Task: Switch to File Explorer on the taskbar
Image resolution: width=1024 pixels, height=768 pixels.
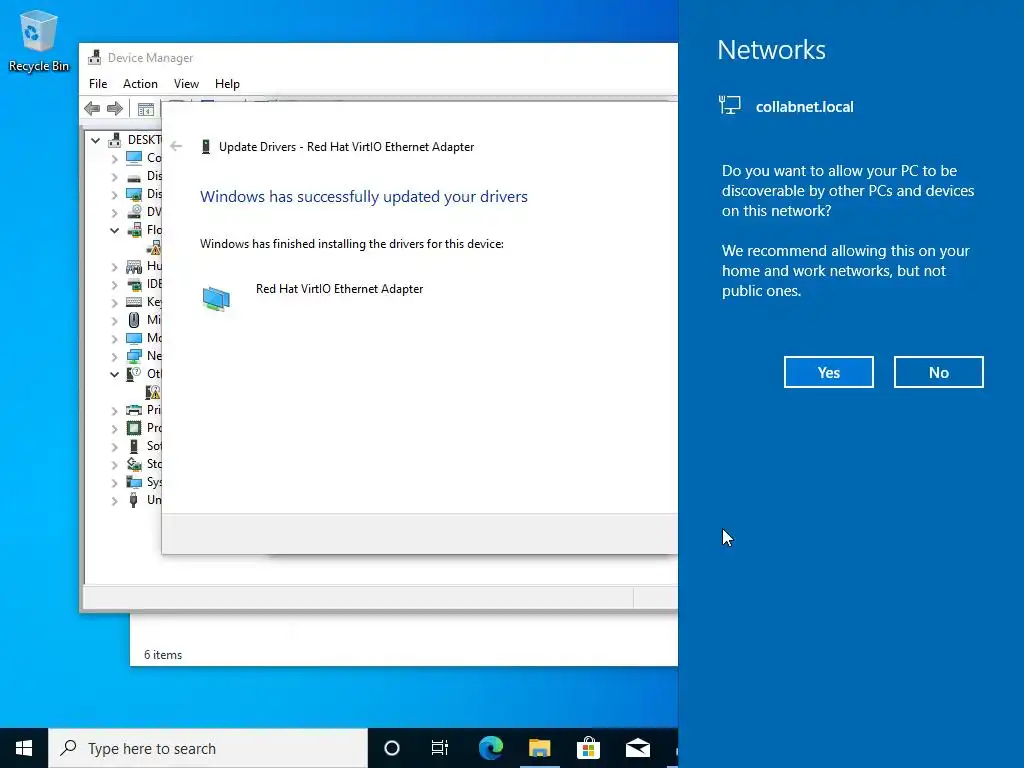Action: pyautogui.click(x=539, y=748)
